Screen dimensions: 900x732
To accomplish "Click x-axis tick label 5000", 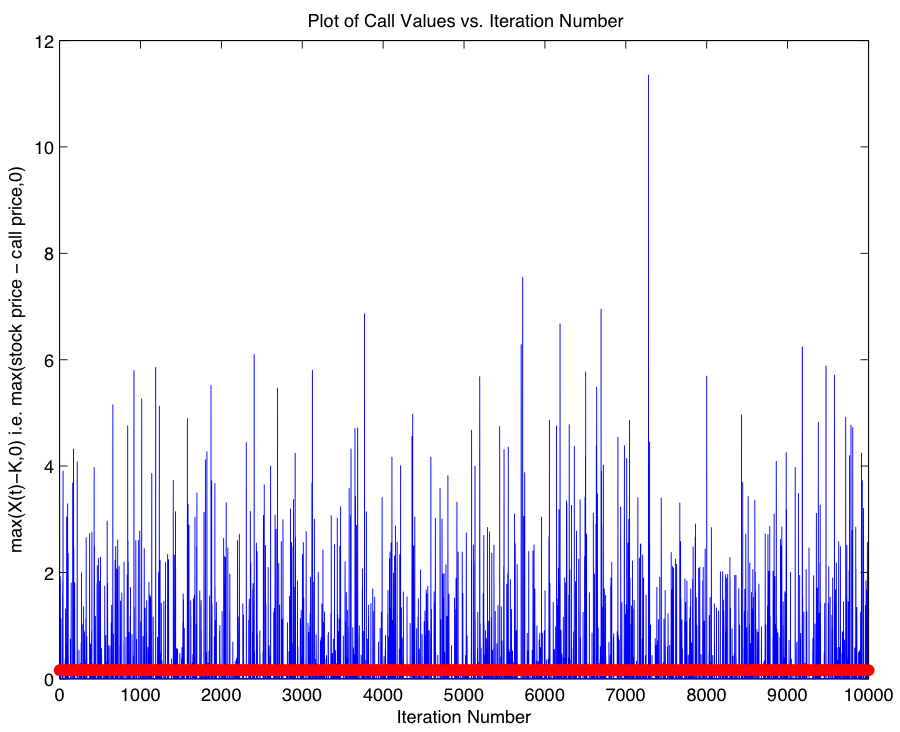I will tap(463, 697).
